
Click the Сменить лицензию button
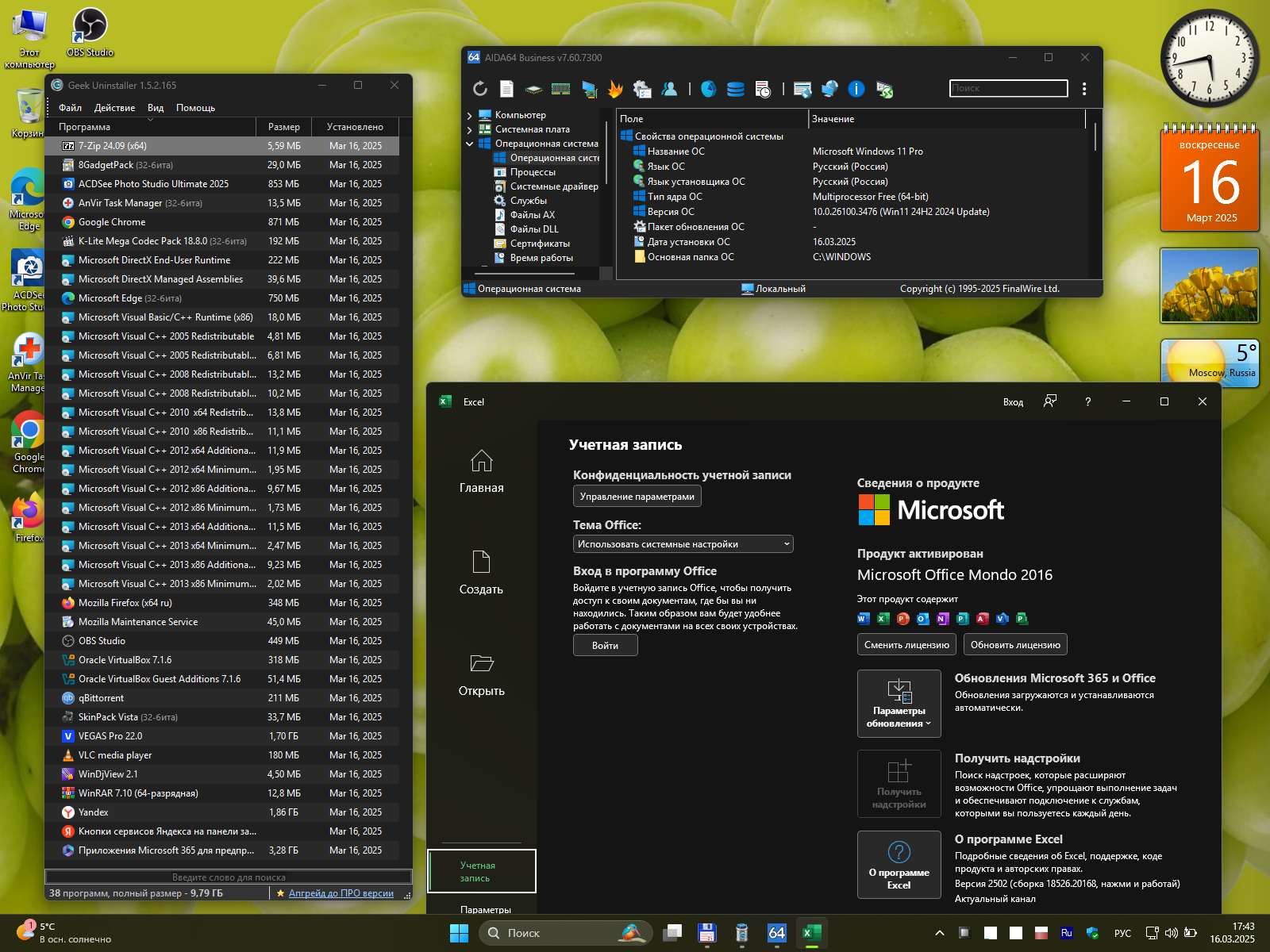[906, 645]
